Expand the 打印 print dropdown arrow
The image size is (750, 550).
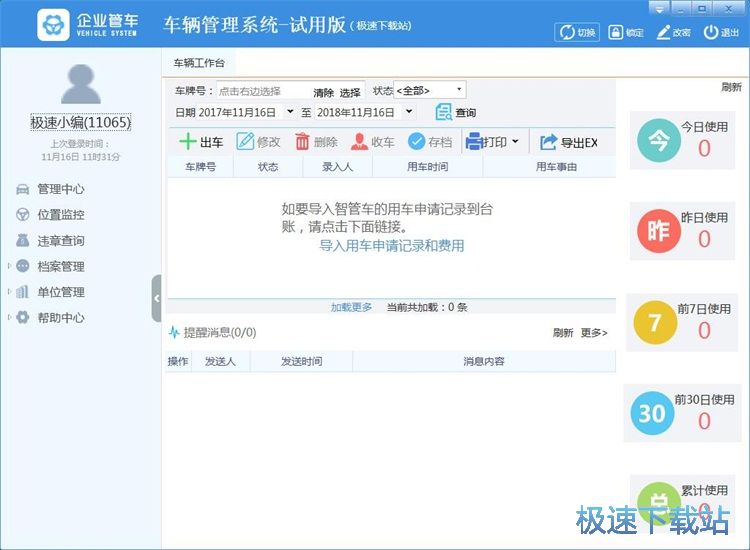[x=515, y=142]
